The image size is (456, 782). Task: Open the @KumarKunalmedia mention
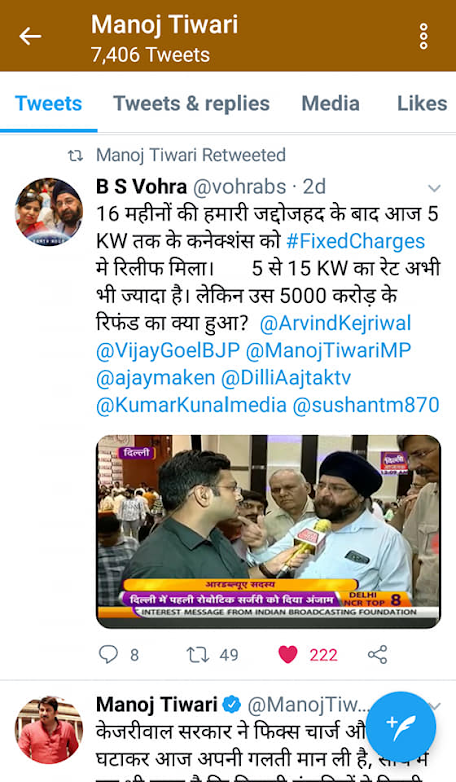pyautogui.click(x=191, y=405)
